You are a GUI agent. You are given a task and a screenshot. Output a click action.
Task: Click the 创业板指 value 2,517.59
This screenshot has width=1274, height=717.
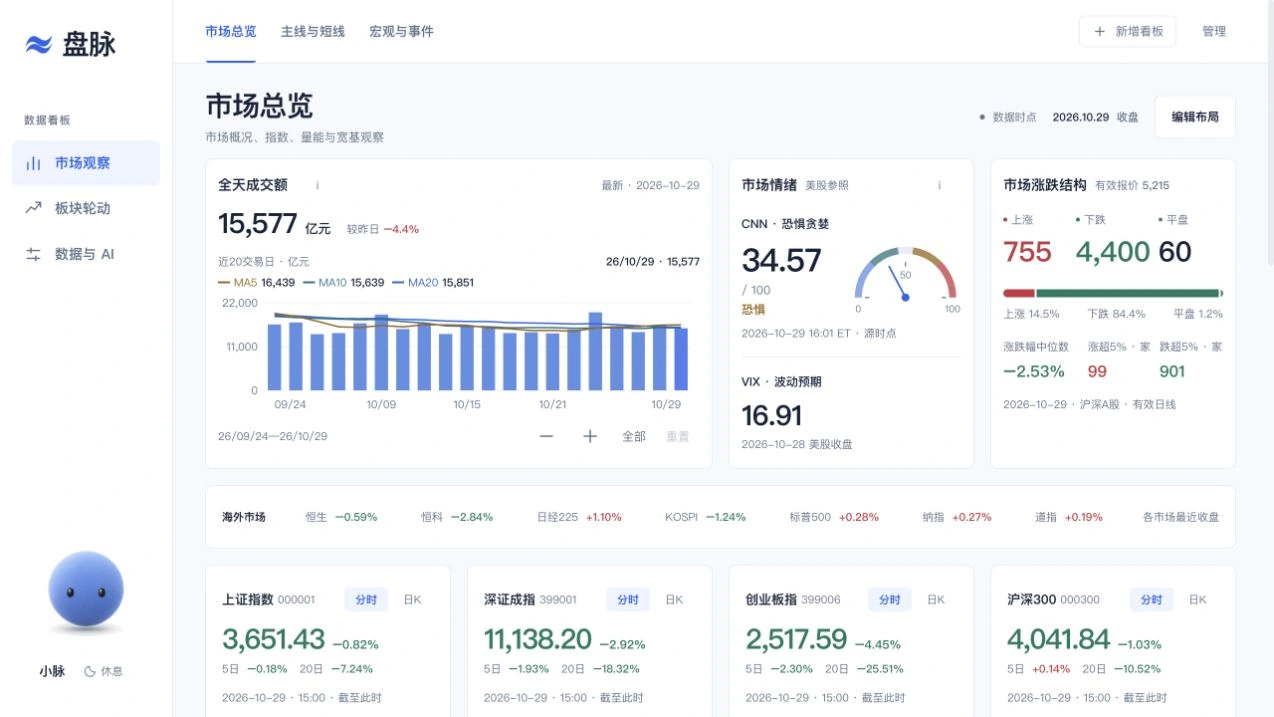coord(796,639)
